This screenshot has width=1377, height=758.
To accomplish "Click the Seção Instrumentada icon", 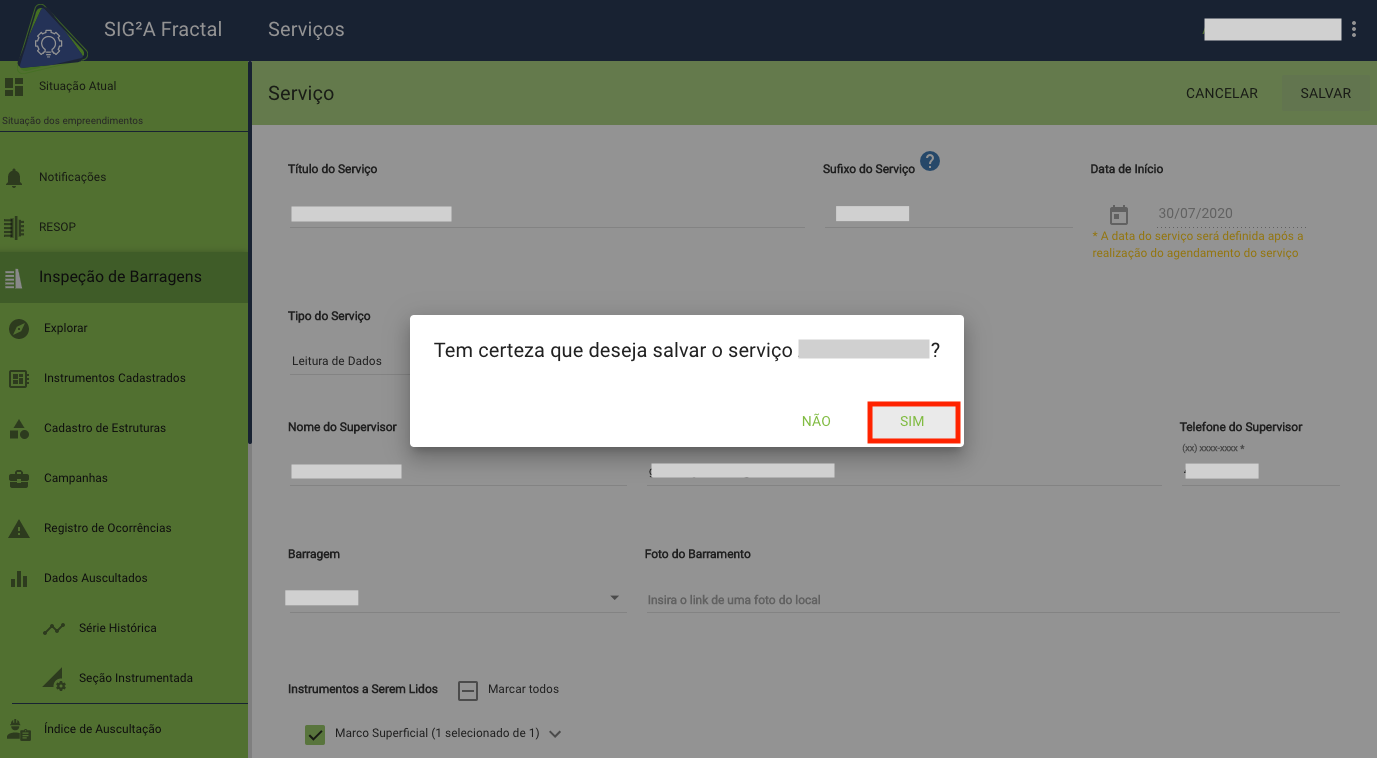I will point(54,678).
